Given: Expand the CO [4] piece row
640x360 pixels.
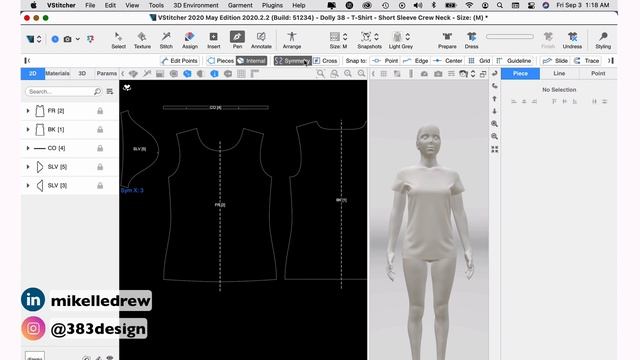Looking at the screenshot, I should click(28, 148).
